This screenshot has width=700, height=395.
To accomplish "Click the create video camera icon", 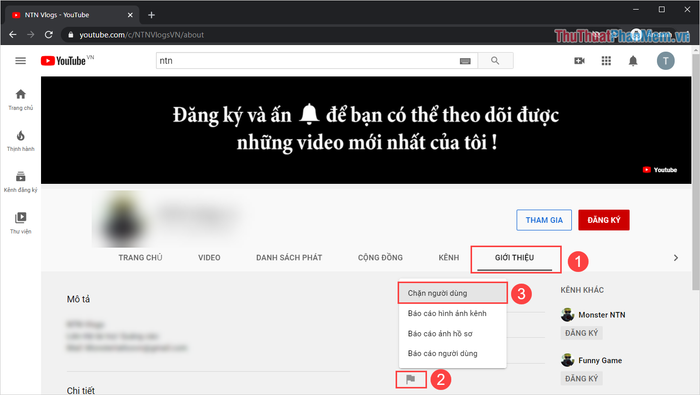I will click(x=579, y=61).
